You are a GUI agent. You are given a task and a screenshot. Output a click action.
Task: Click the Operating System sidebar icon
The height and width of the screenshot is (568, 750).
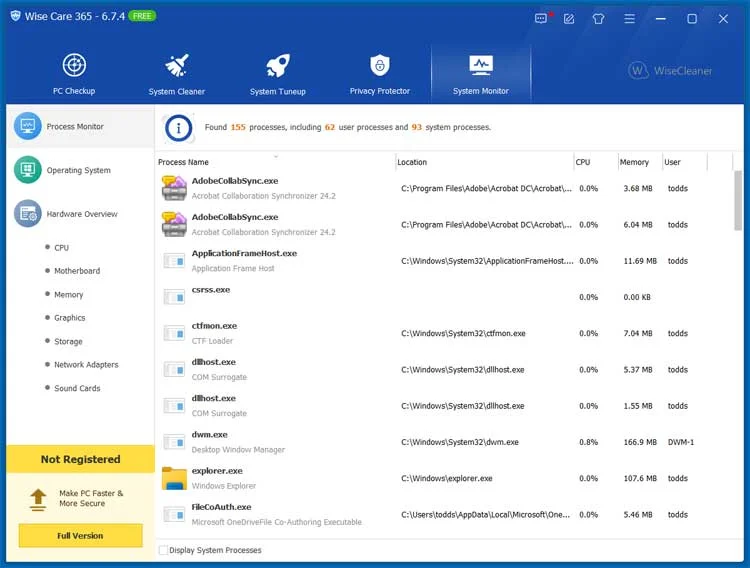click(28, 170)
